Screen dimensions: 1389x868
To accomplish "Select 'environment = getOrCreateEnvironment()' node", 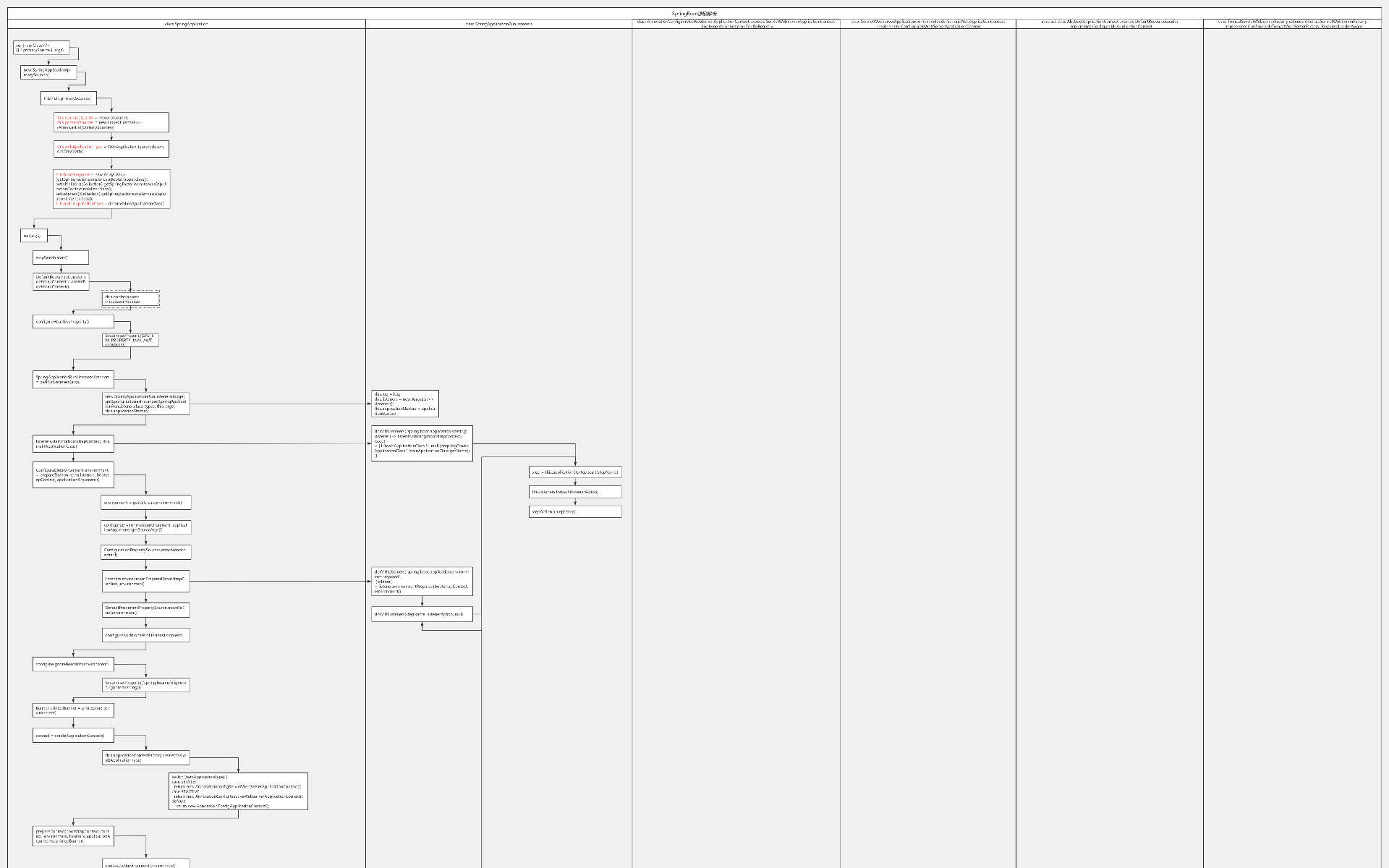I will [145, 502].
